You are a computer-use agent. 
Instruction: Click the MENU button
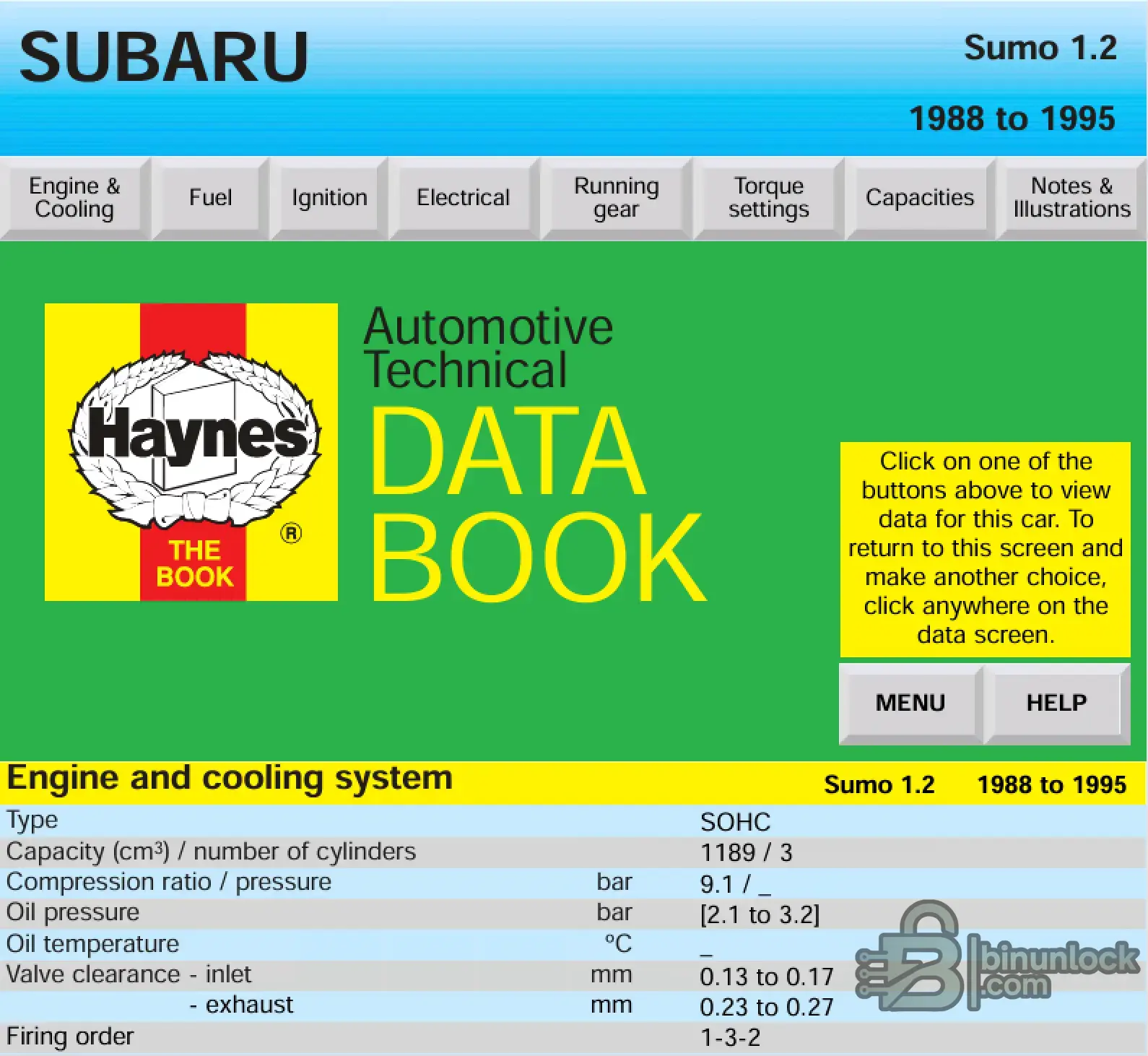(x=910, y=704)
